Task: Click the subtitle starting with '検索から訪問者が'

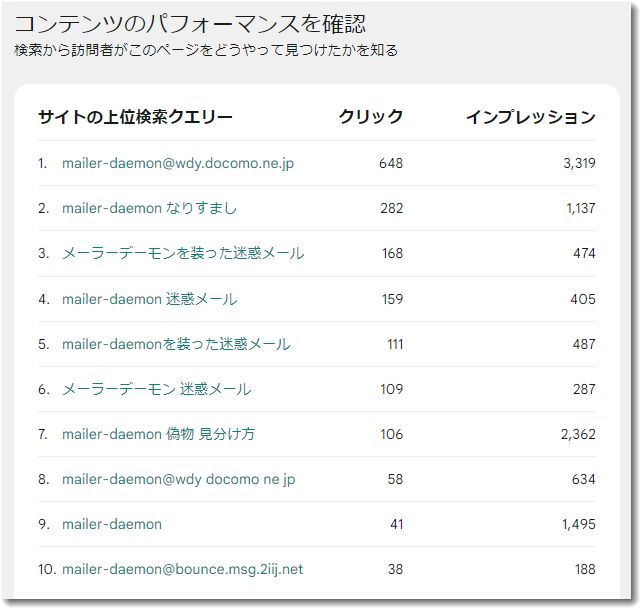Action: (206, 50)
